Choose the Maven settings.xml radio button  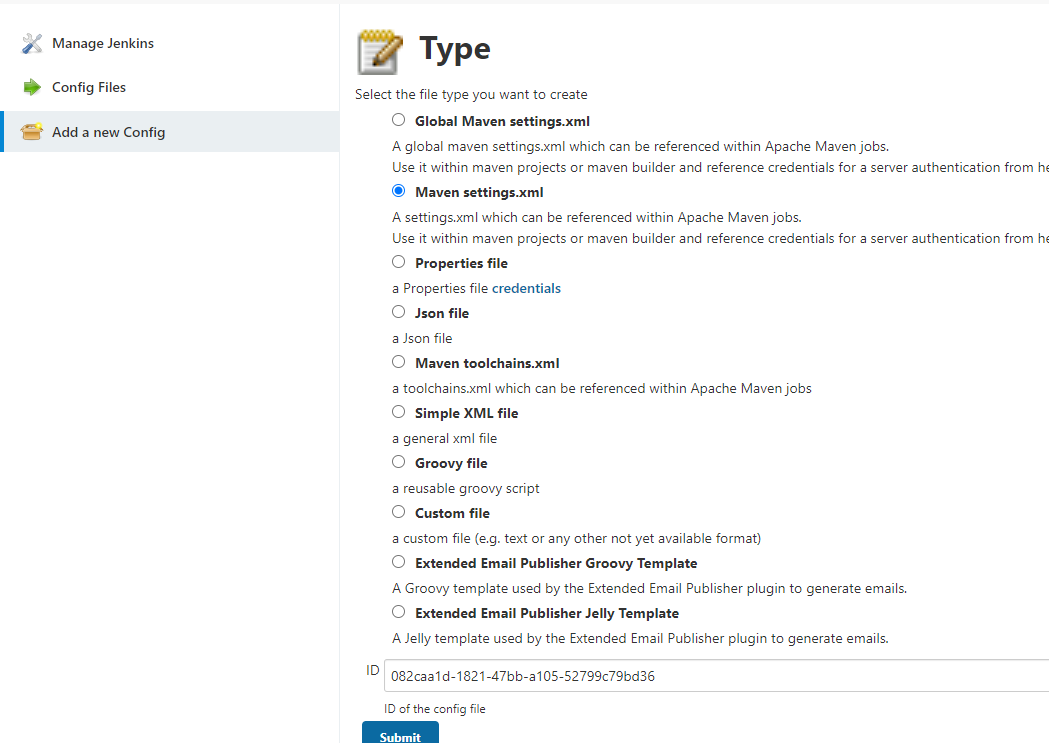point(399,191)
